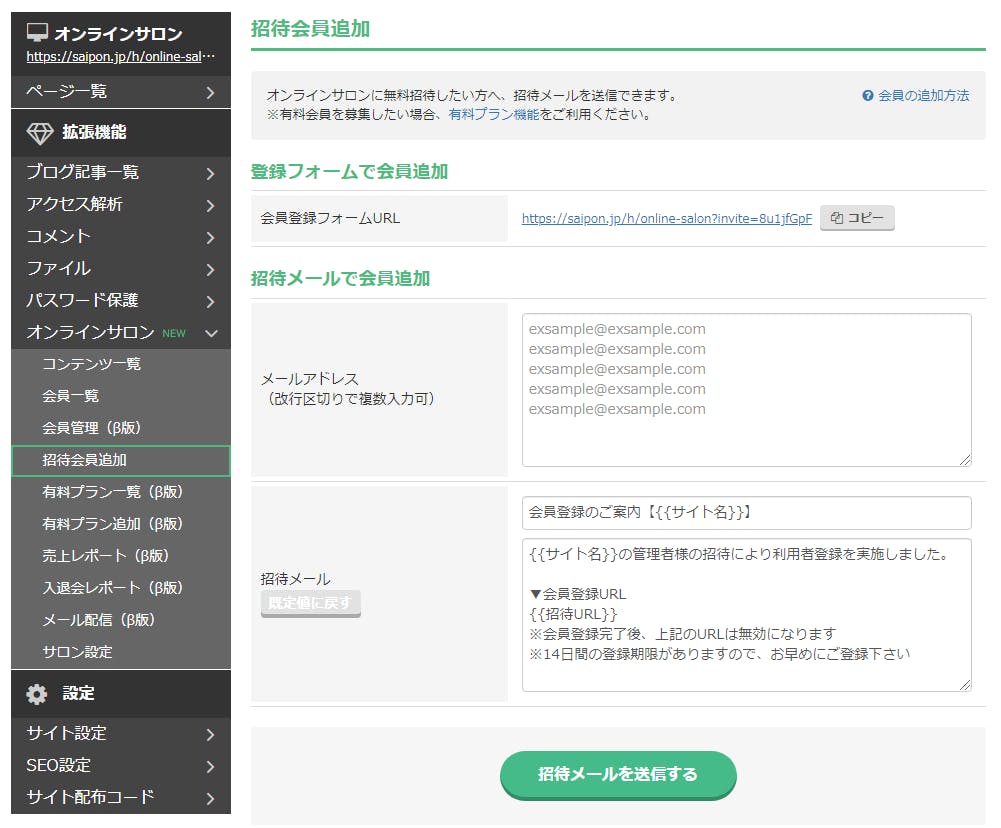Open the 会員の追加方法 help link

(x=923, y=96)
